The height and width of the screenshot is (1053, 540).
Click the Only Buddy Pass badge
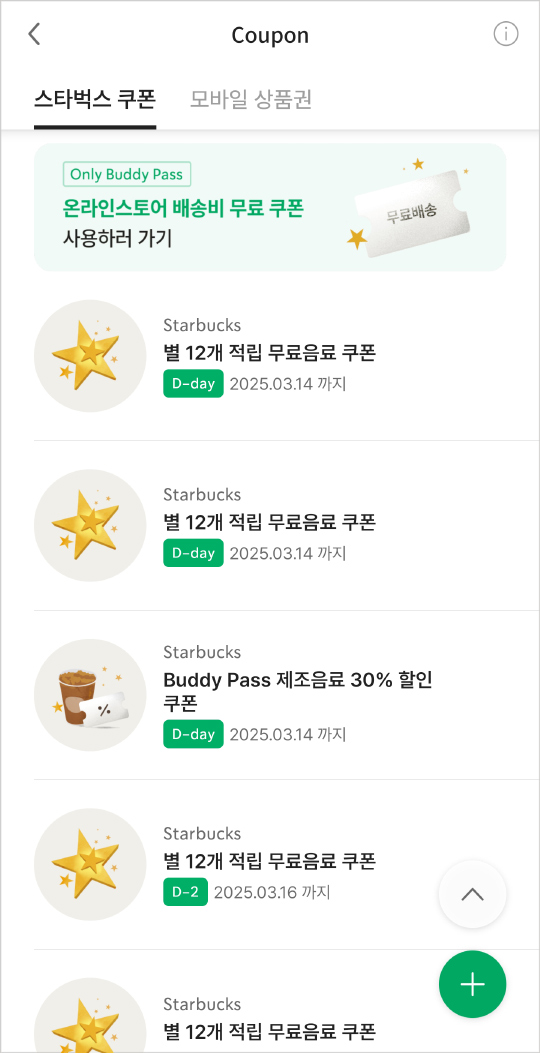(x=128, y=174)
